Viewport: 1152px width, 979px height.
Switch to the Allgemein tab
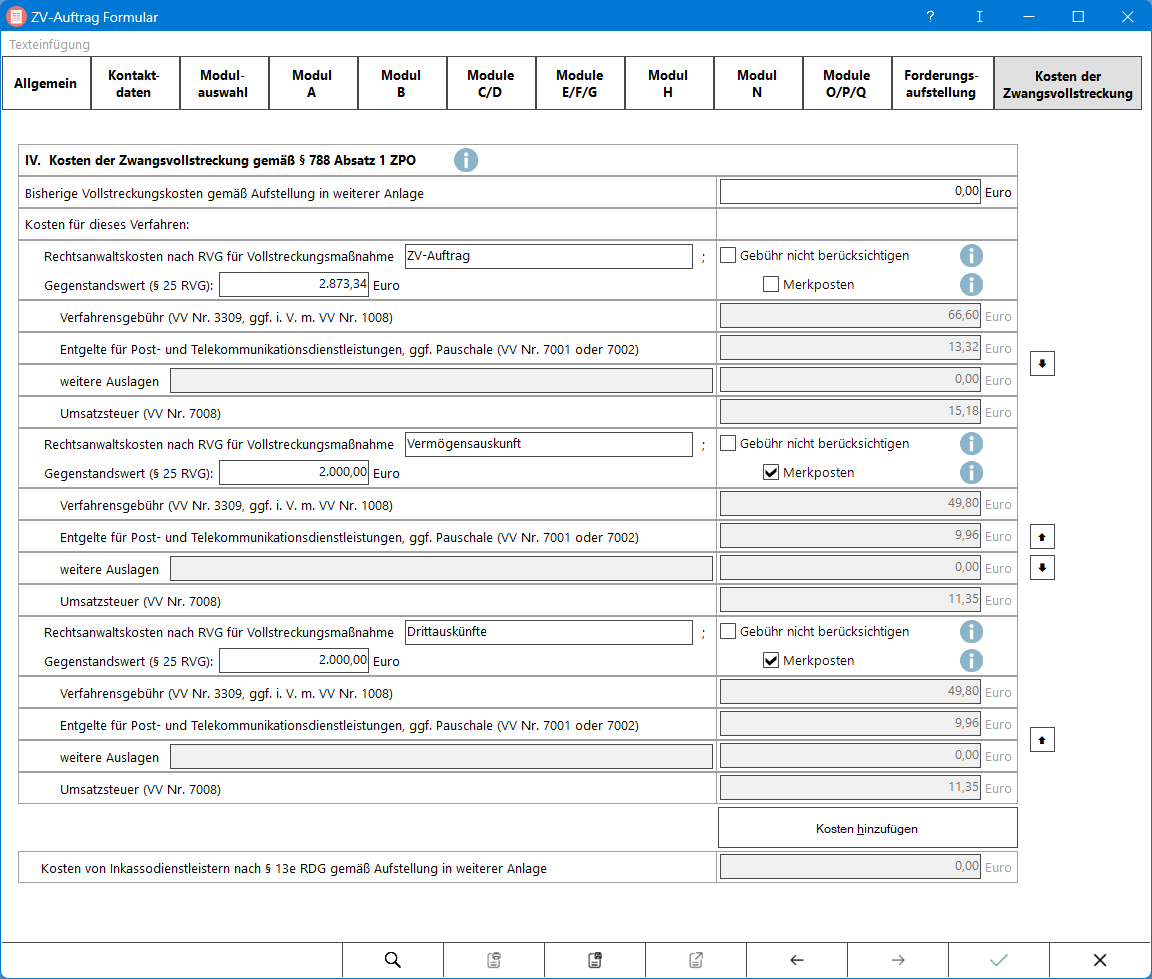46,83
